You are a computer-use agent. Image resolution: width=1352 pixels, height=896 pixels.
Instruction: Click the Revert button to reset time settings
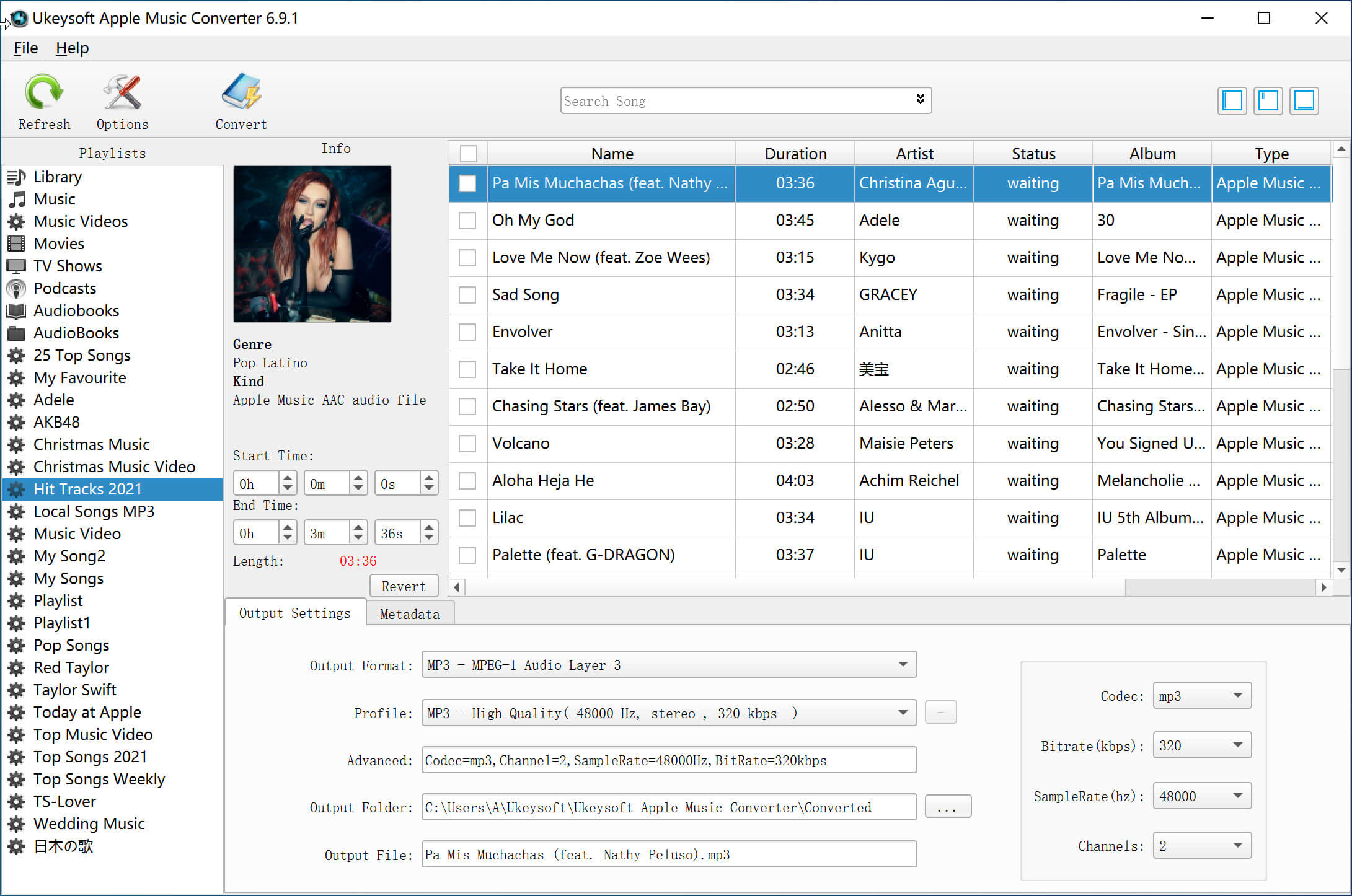403,585
